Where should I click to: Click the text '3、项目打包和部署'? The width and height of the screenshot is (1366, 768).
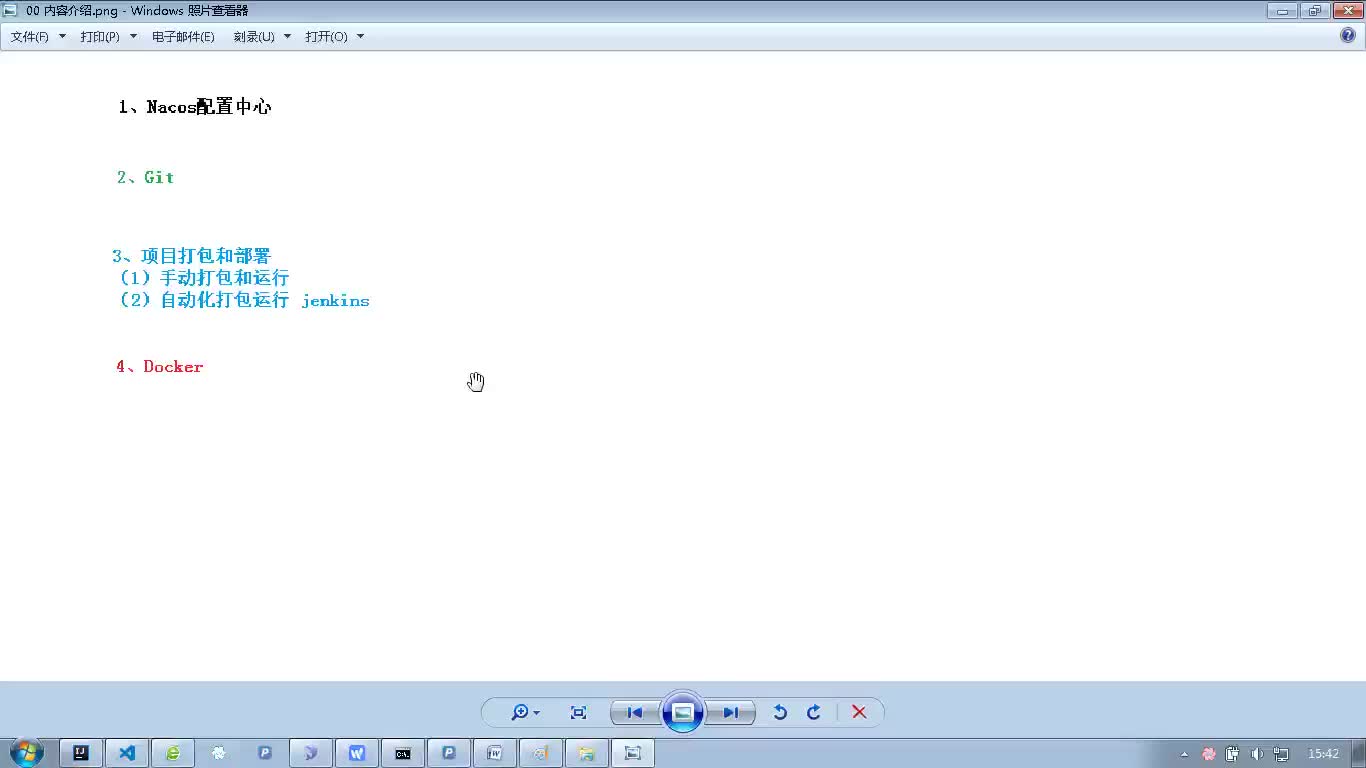coord(192,256)
